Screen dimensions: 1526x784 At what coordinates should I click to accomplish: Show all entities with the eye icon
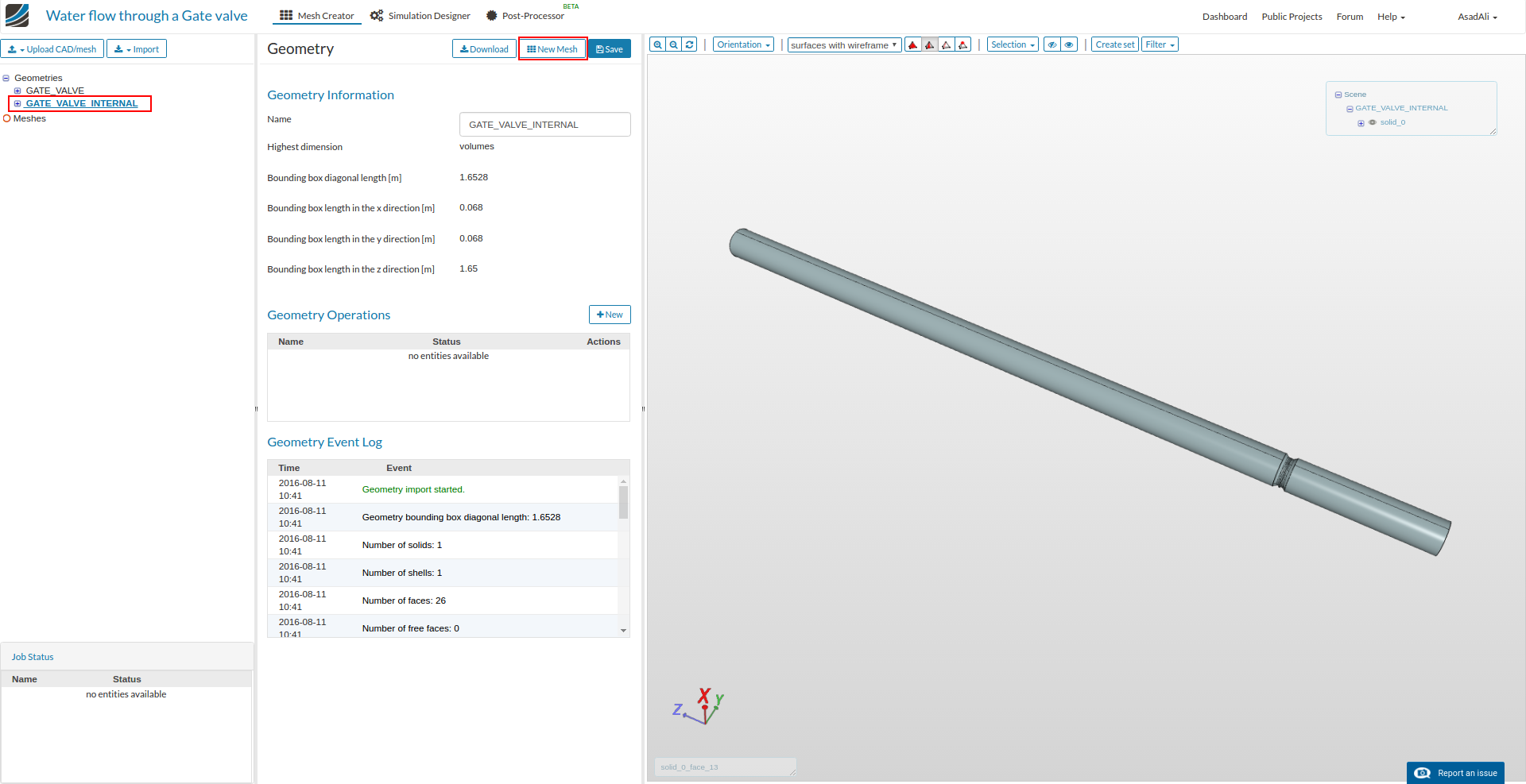[x=1069, y=44]
